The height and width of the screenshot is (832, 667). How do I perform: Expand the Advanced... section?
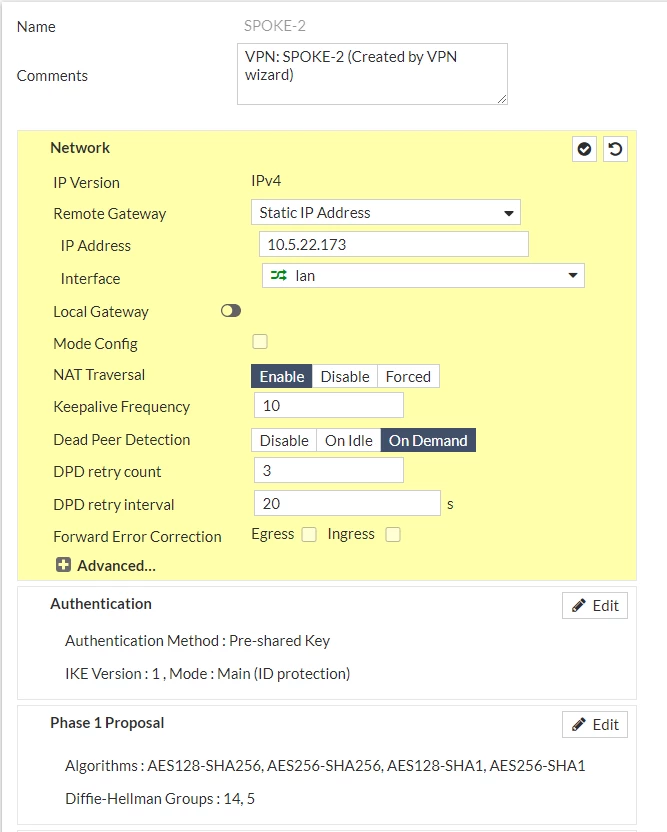116,566
